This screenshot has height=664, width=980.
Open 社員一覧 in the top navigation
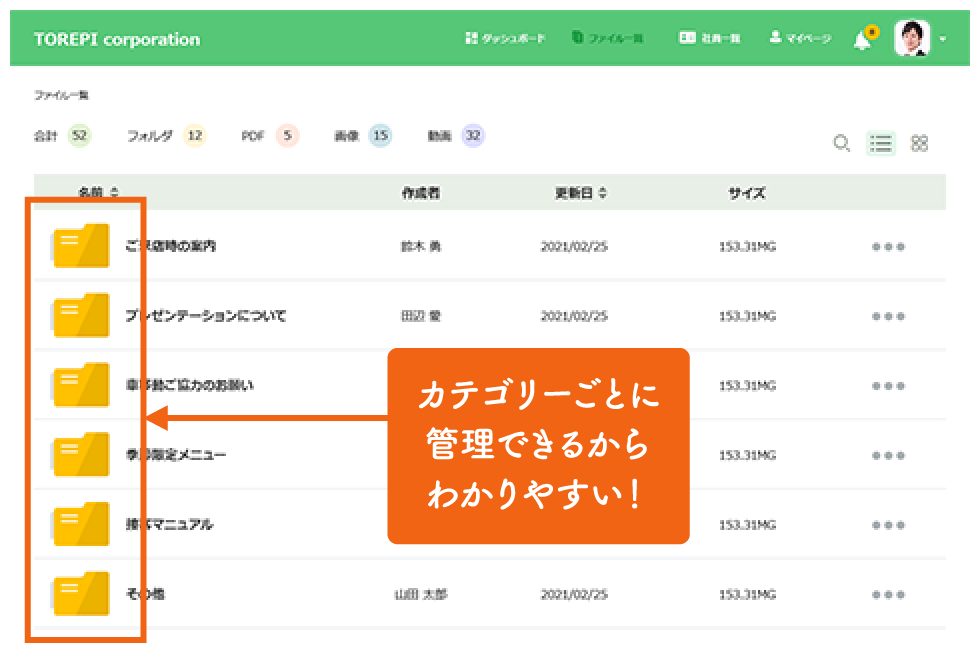point(709,39)
